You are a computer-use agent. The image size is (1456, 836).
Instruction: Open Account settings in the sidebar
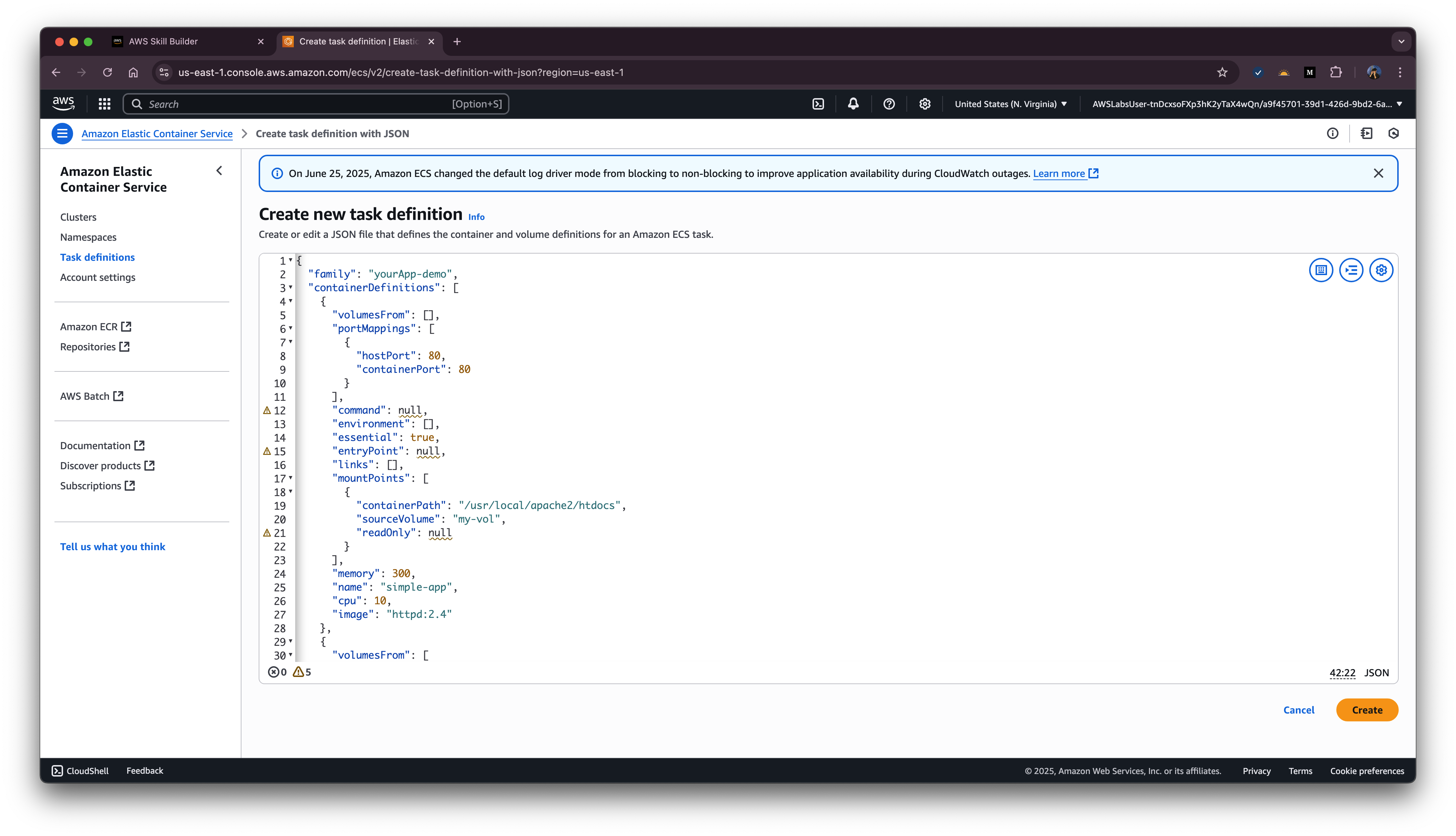[x=97, y=277]
